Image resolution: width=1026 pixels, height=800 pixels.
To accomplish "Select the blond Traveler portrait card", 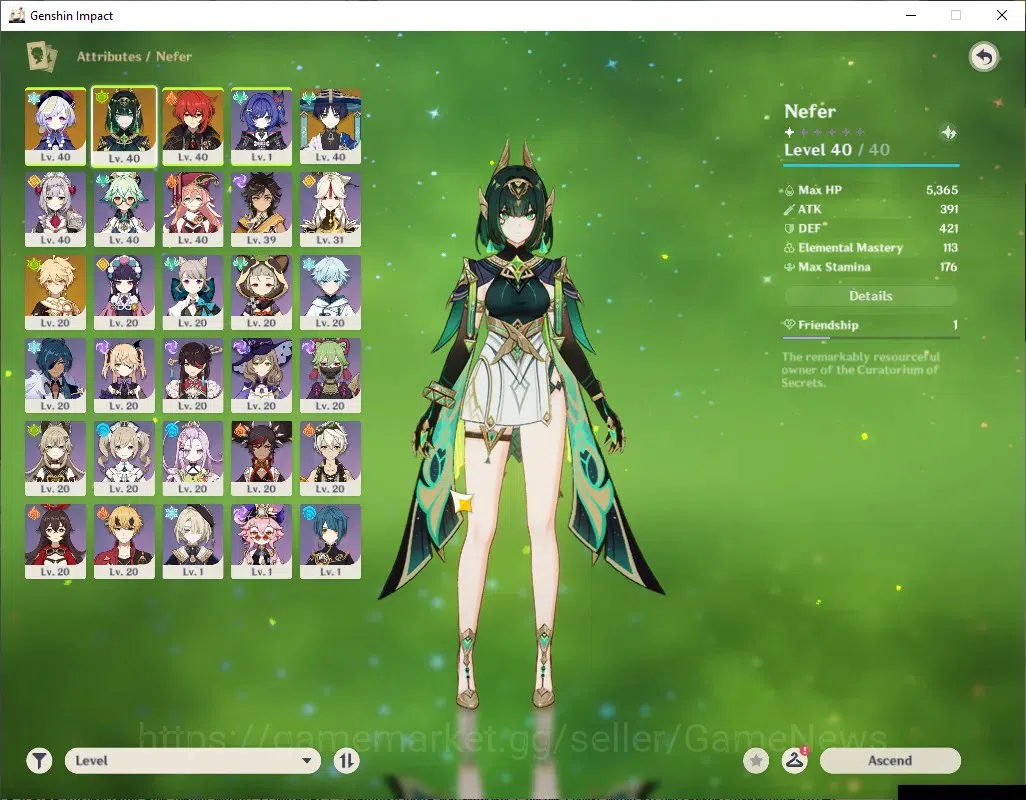I will (56, 292).
